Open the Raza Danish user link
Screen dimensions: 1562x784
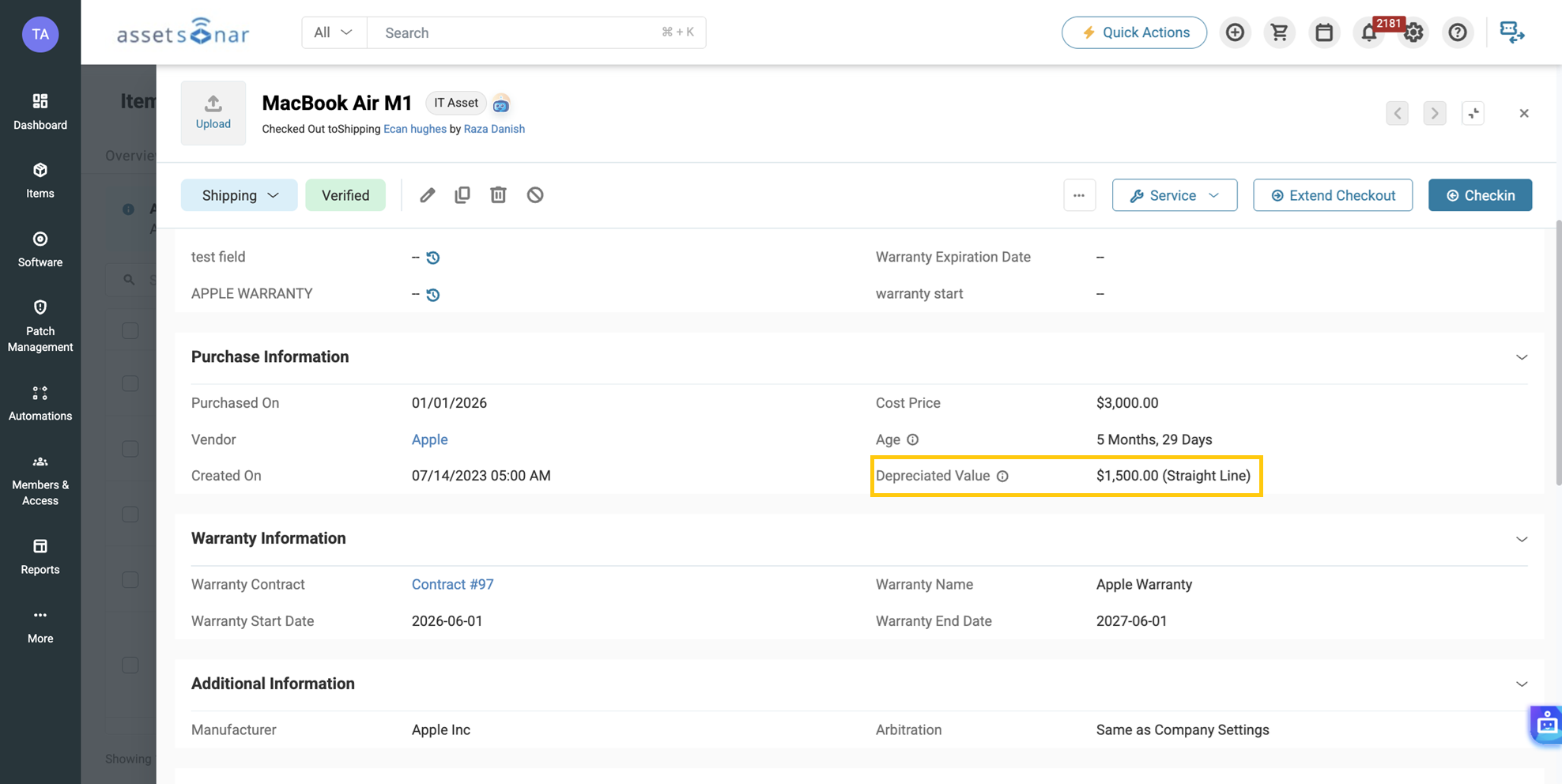point(494,129)
